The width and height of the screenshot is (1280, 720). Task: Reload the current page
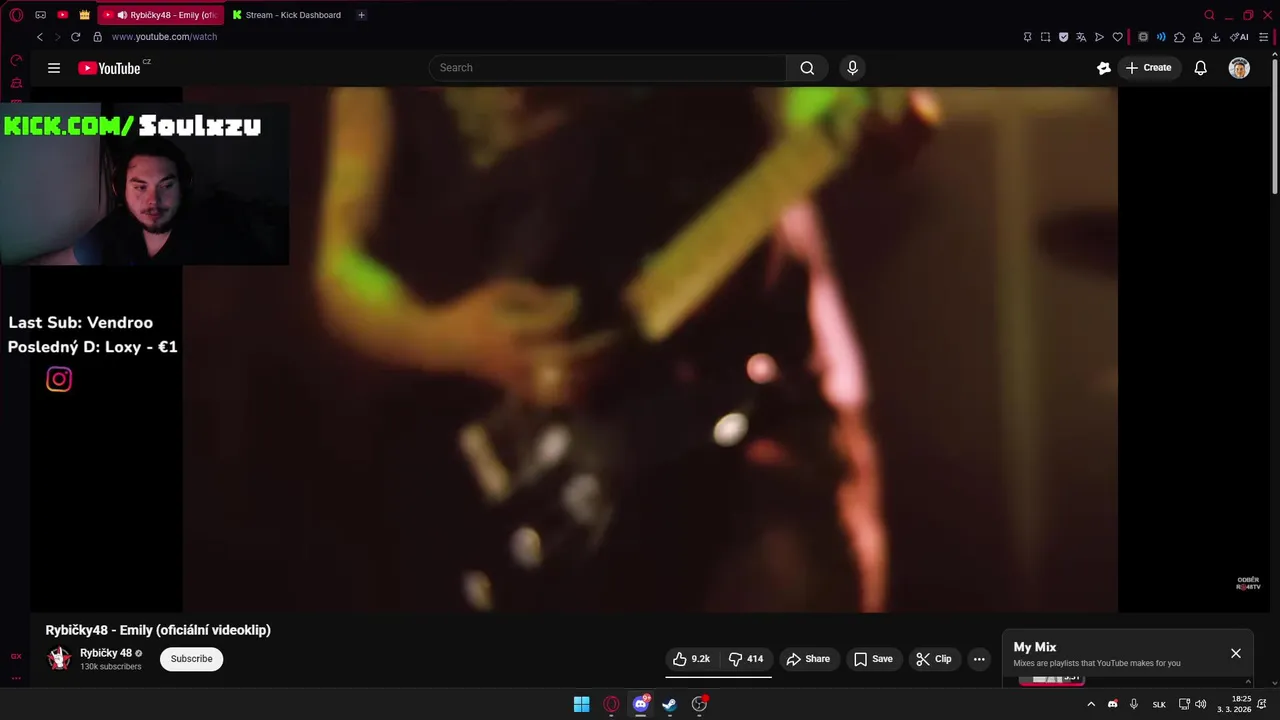(x=75, y=37)
